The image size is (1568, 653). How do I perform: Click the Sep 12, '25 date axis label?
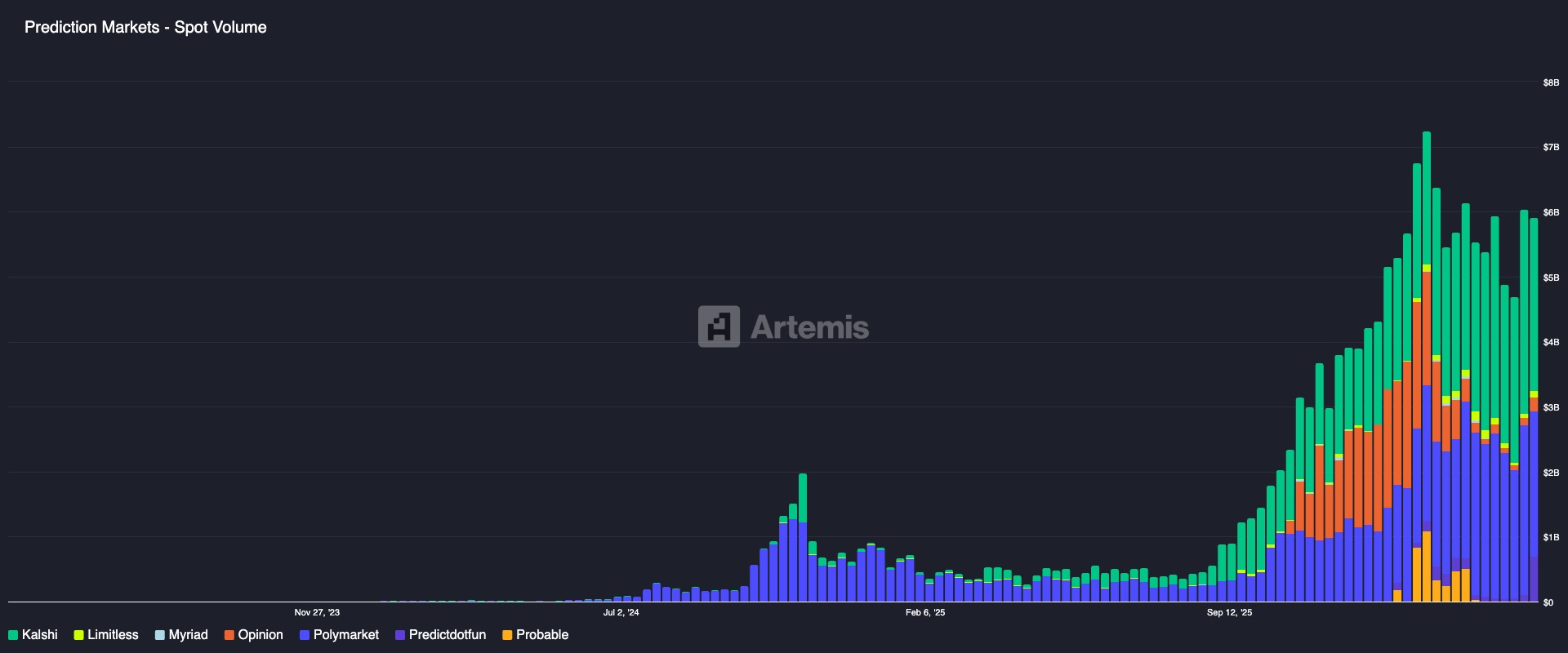(x=1229, y=612)
